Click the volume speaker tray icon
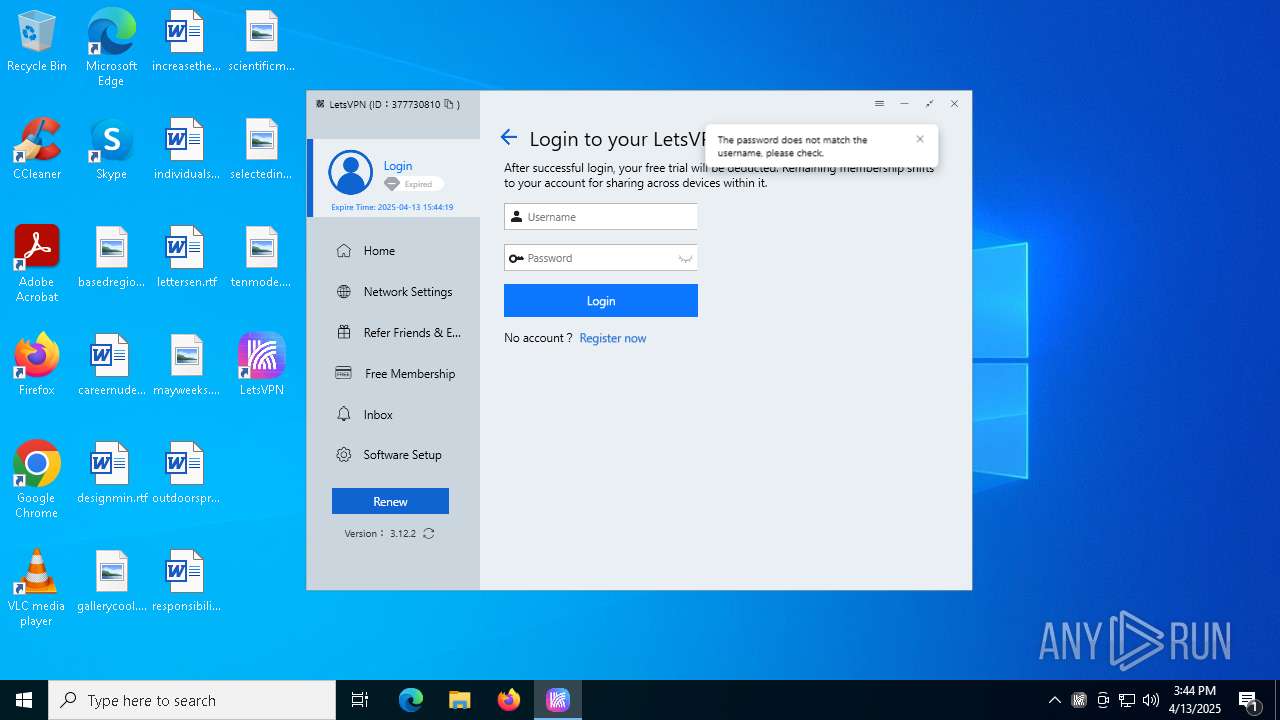 [1150, 700]
